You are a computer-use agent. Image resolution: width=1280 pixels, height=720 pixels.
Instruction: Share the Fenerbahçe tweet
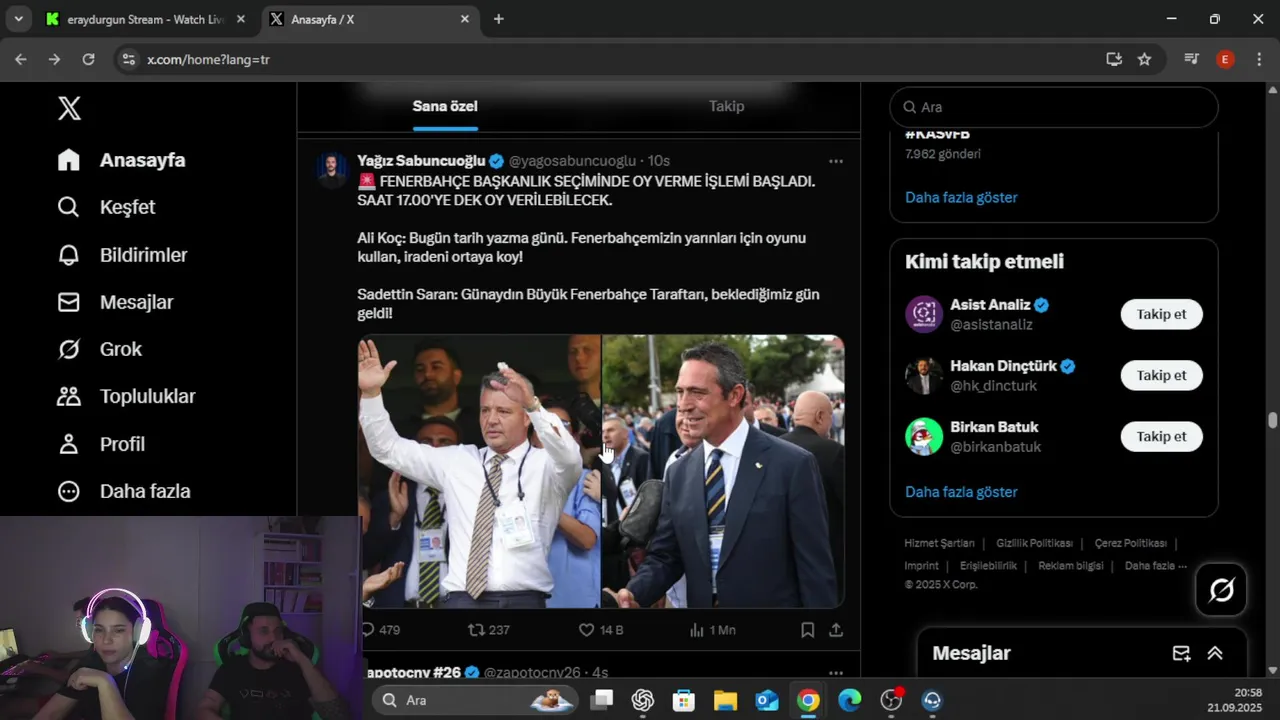(836, 630)
